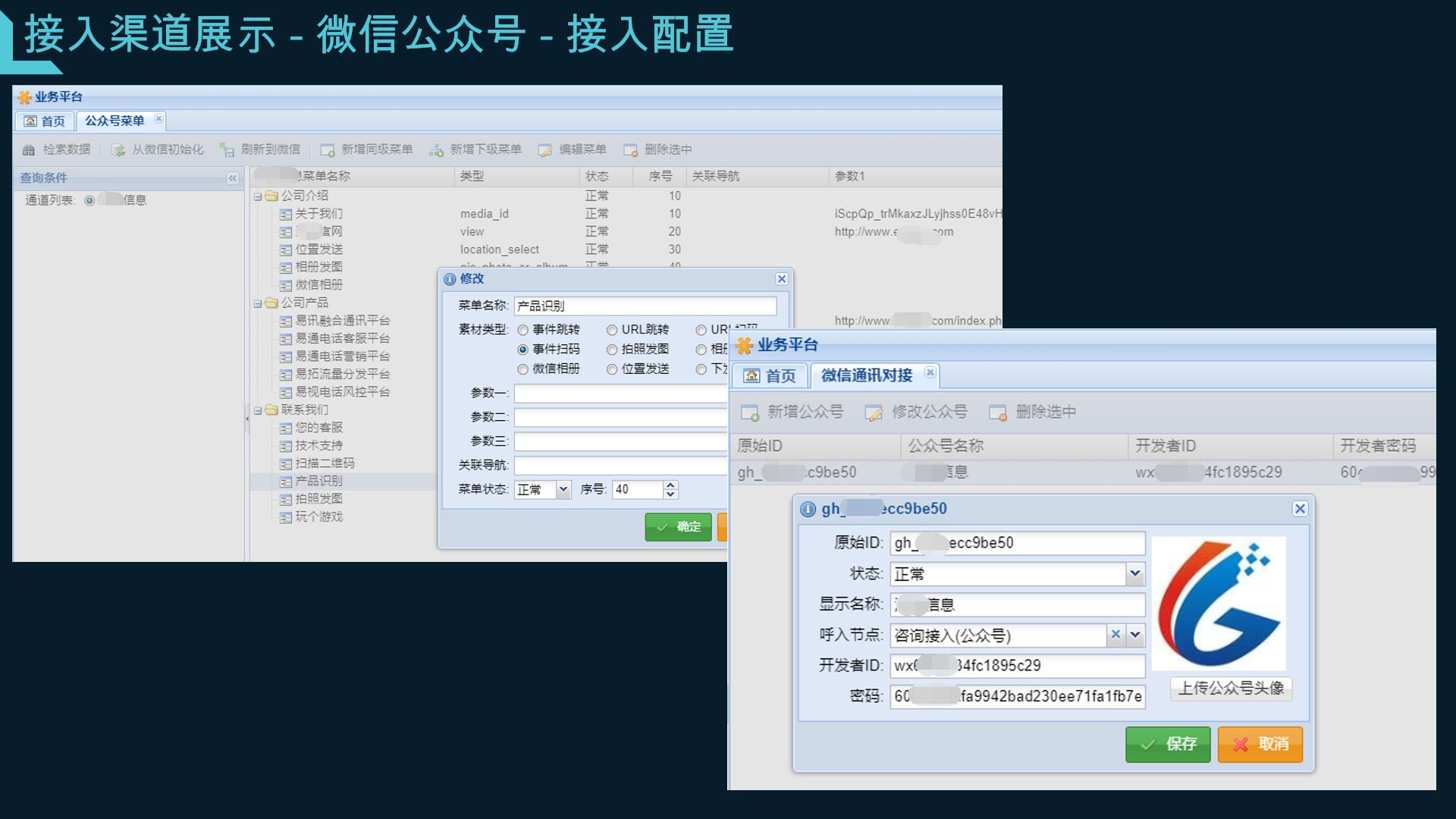Click the 显示名称 input field
The height and width of the screenshot is (819, 1456).
click(x=1018, y=604)
